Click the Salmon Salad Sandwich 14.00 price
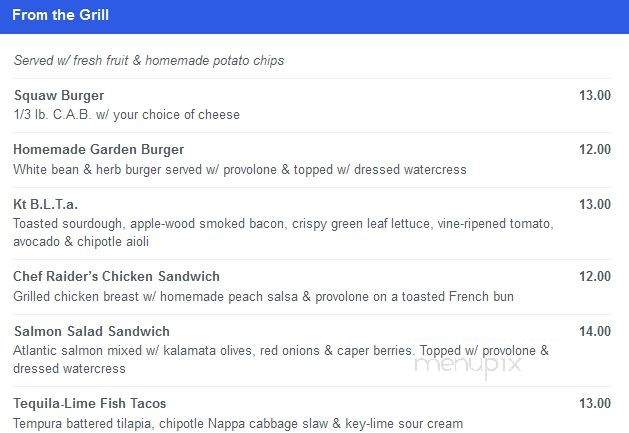The width and height of the screenshot is (629, 433). point(595,331)
